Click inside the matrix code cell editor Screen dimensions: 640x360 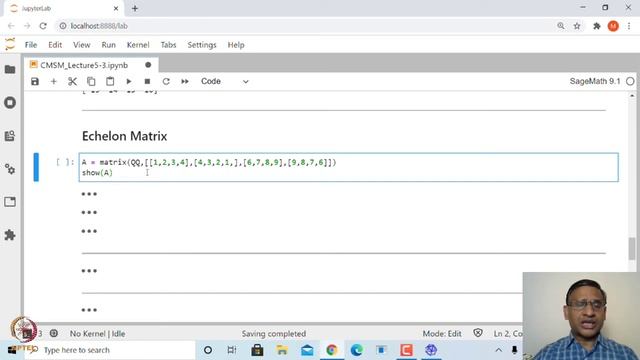pyautogui.click(x=349, y=167)
